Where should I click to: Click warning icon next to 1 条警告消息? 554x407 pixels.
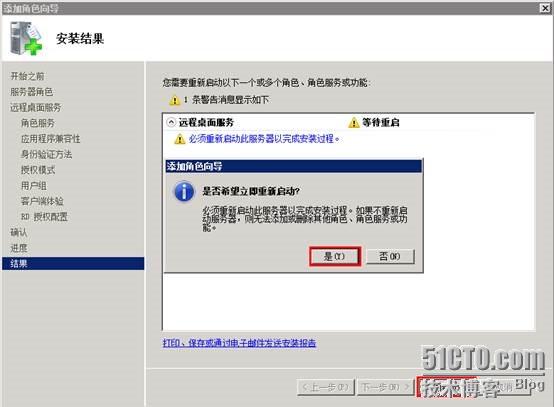coord(175,100)
